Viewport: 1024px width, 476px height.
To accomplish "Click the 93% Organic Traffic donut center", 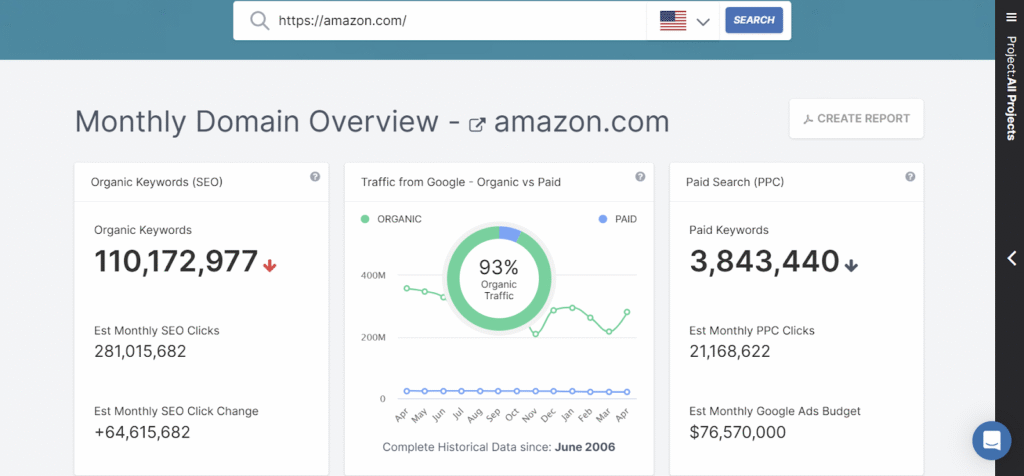I will click(x=498, y=279).
